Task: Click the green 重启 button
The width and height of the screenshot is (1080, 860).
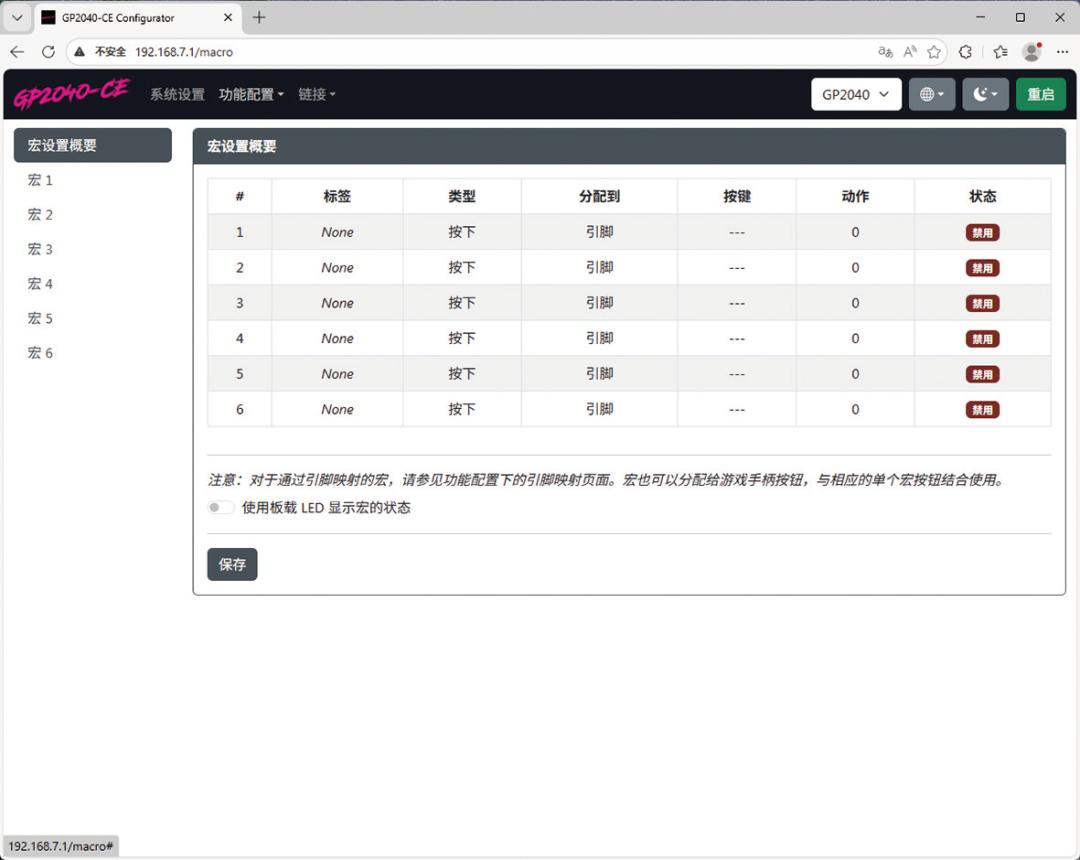Action: tap(1040, 94)
